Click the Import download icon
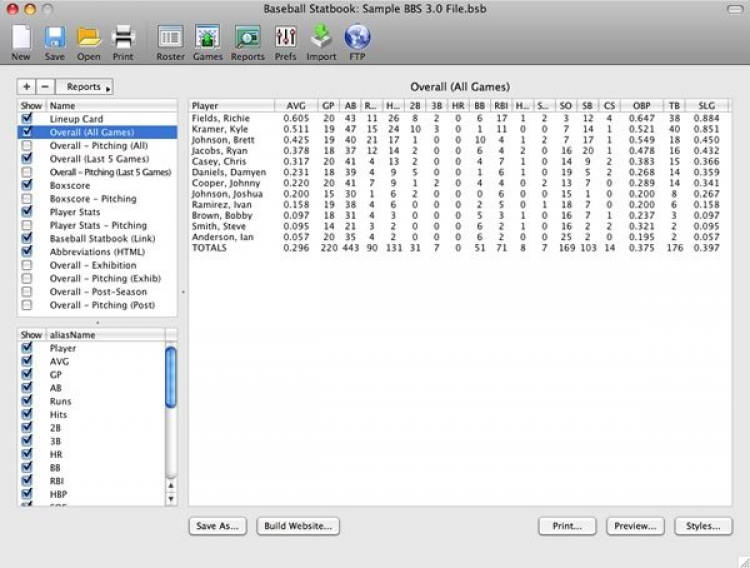 [321, 37]
